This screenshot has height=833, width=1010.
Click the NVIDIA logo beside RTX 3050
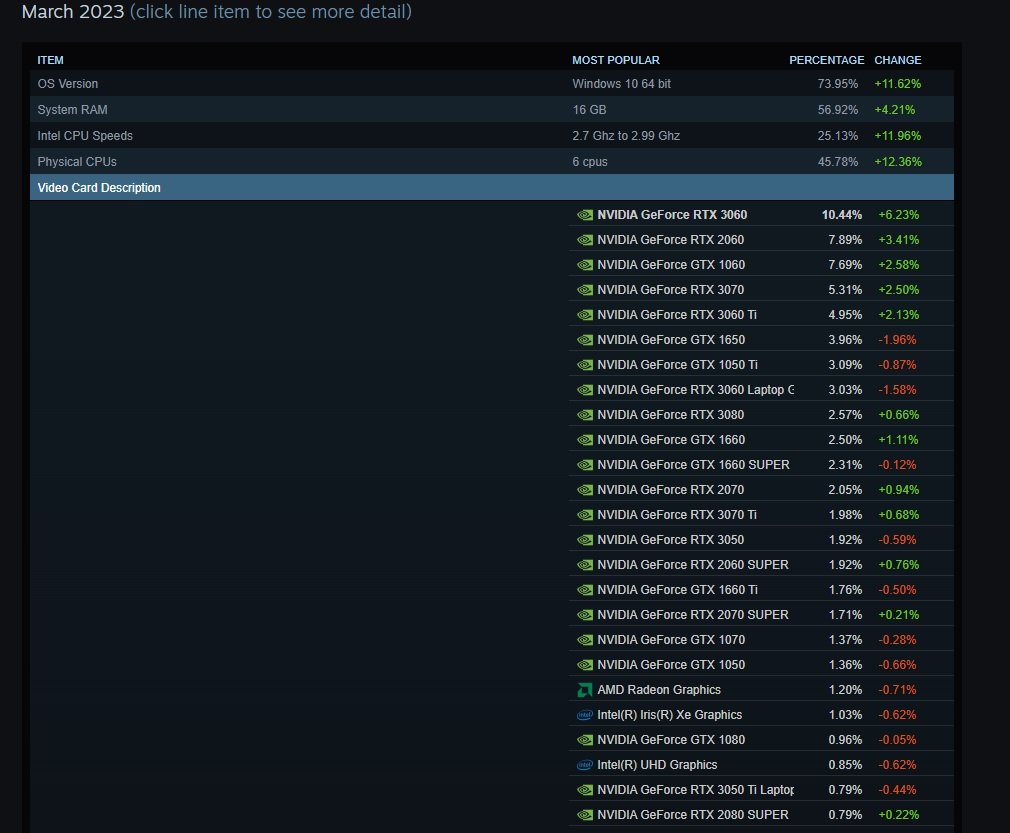pos(585,540)
